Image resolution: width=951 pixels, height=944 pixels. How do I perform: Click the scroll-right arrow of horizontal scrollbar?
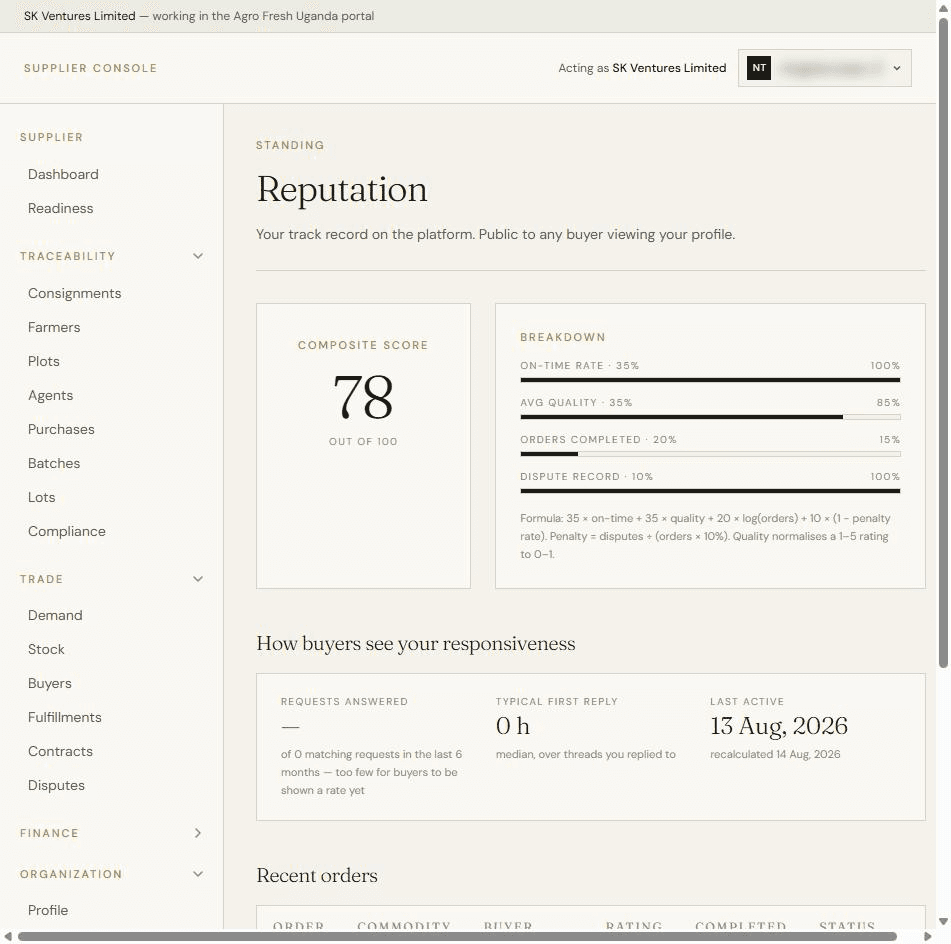click(927, 937)
